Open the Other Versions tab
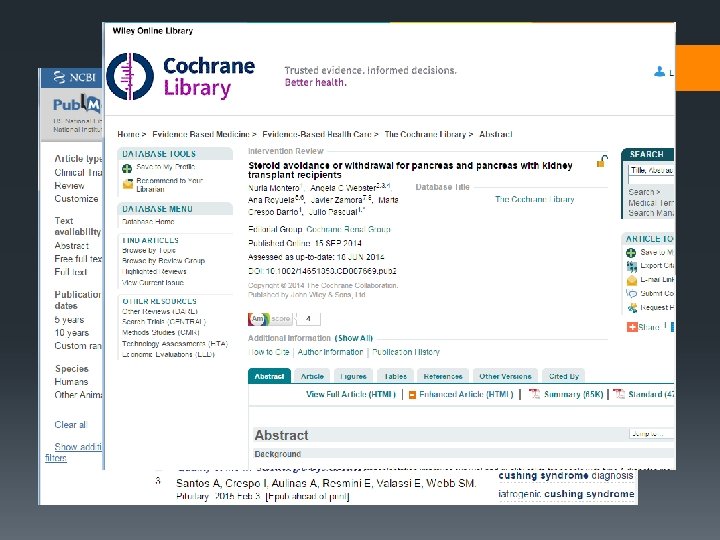The image size is (720, 540). [505, 376]
